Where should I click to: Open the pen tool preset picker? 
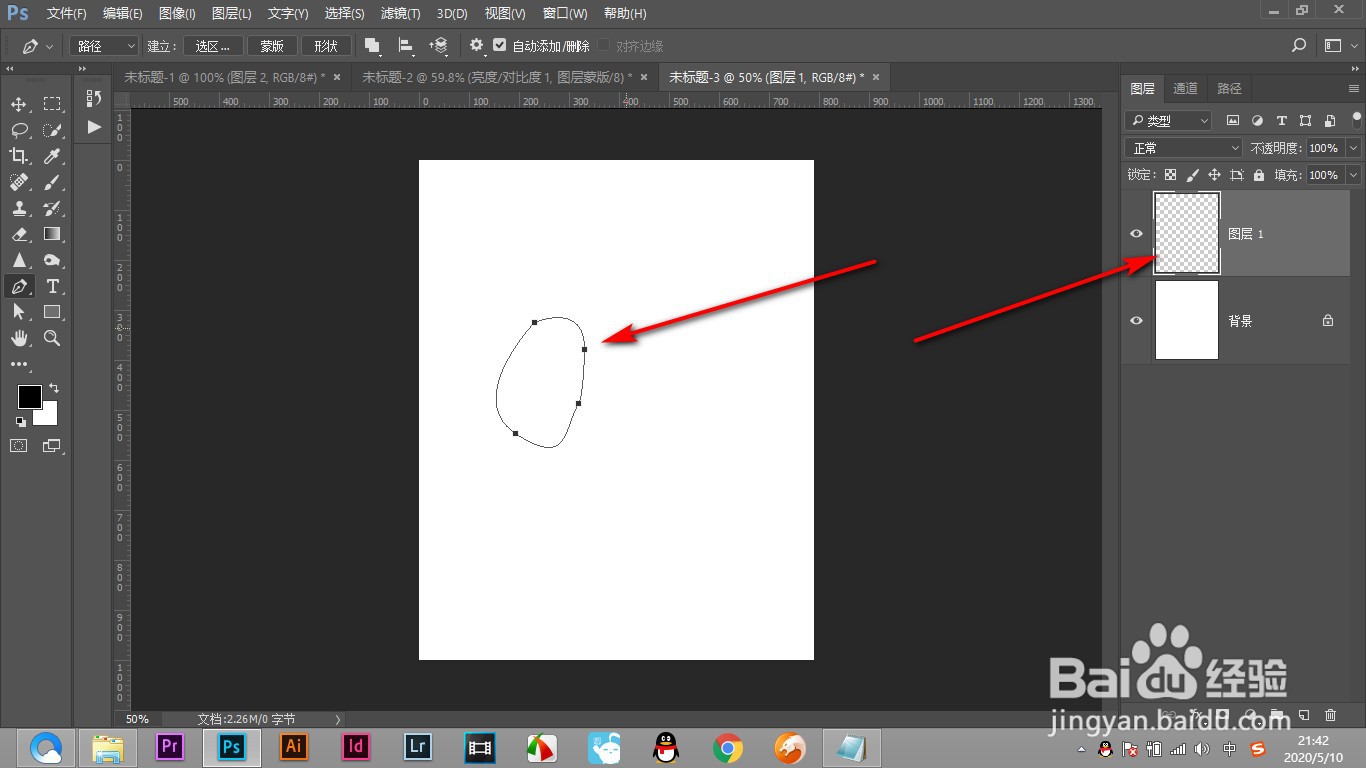(38, 46)
